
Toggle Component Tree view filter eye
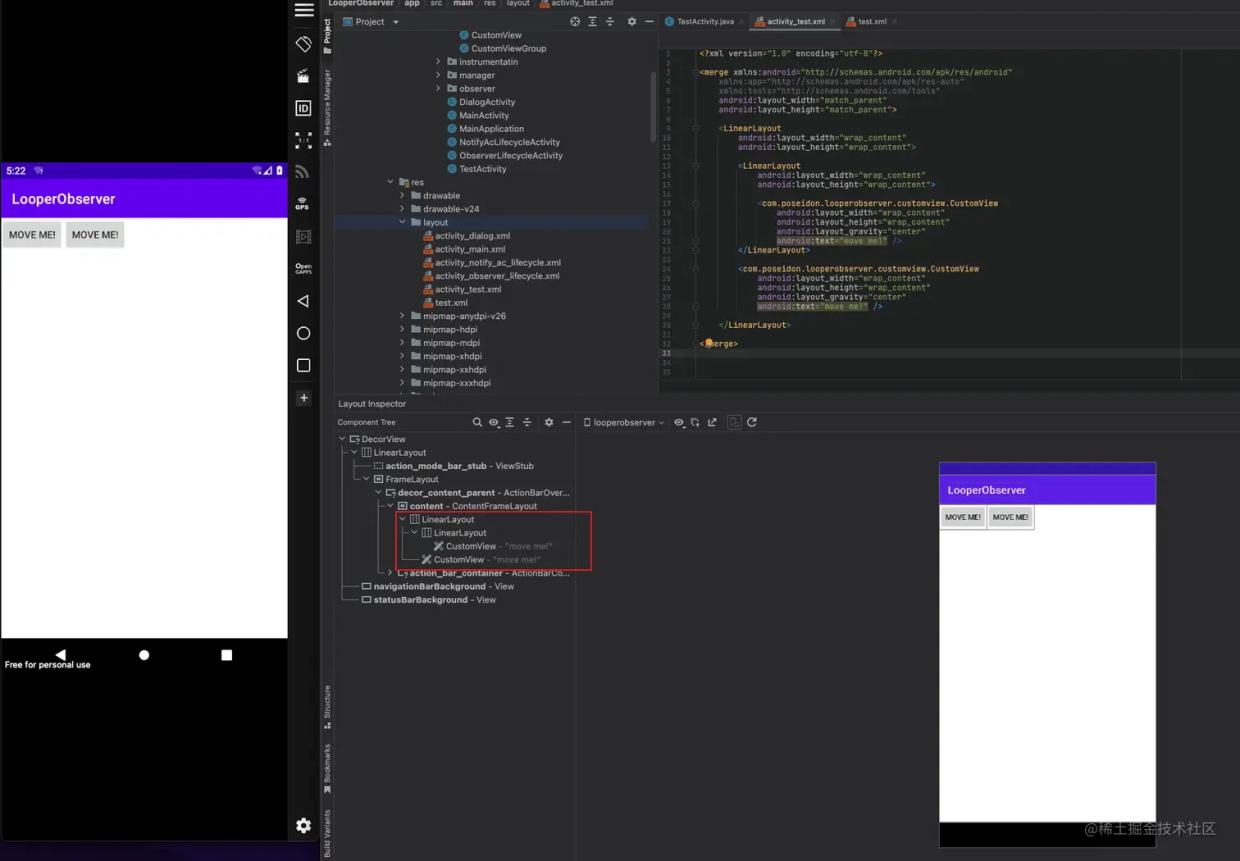click(494, 423)
